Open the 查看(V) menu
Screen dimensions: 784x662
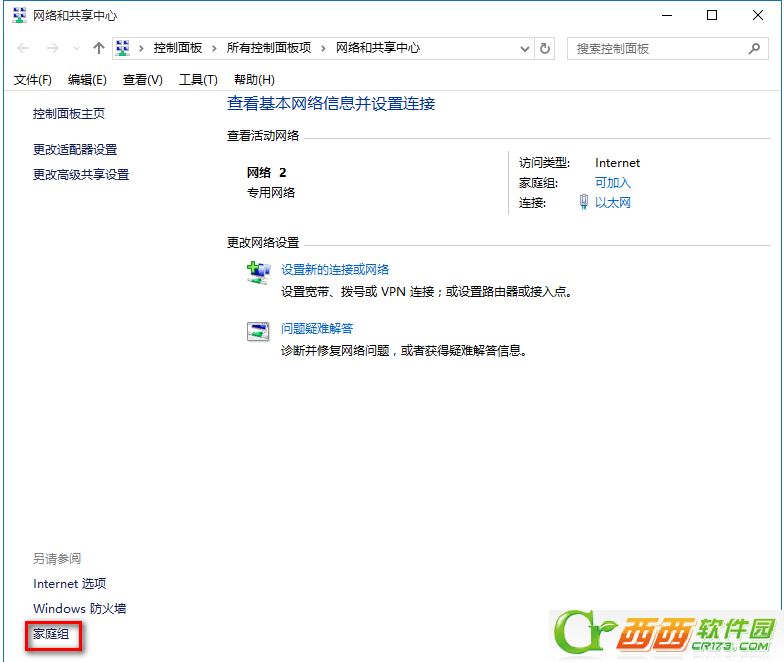point(142,80)
